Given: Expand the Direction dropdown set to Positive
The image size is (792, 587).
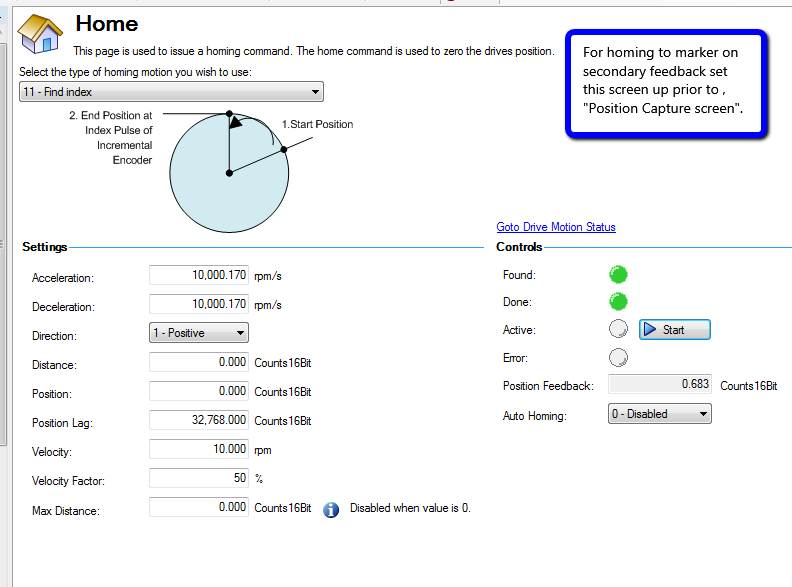Looking at the screenshot, I should (199, 333).
